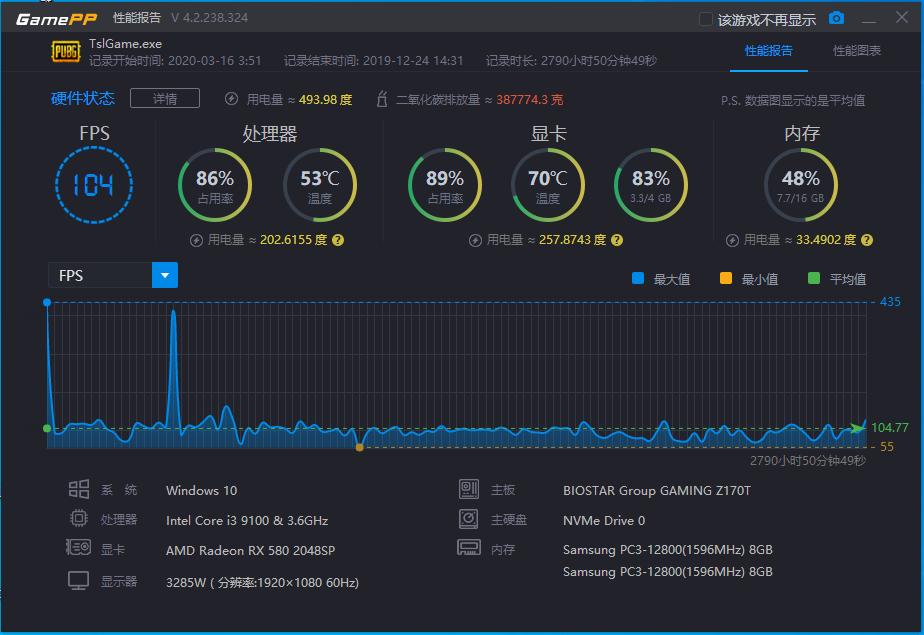This screenshot has width=924, height=635.
Task: Click the 详情 button for hardware status
Action: click(x=164, y=98)
